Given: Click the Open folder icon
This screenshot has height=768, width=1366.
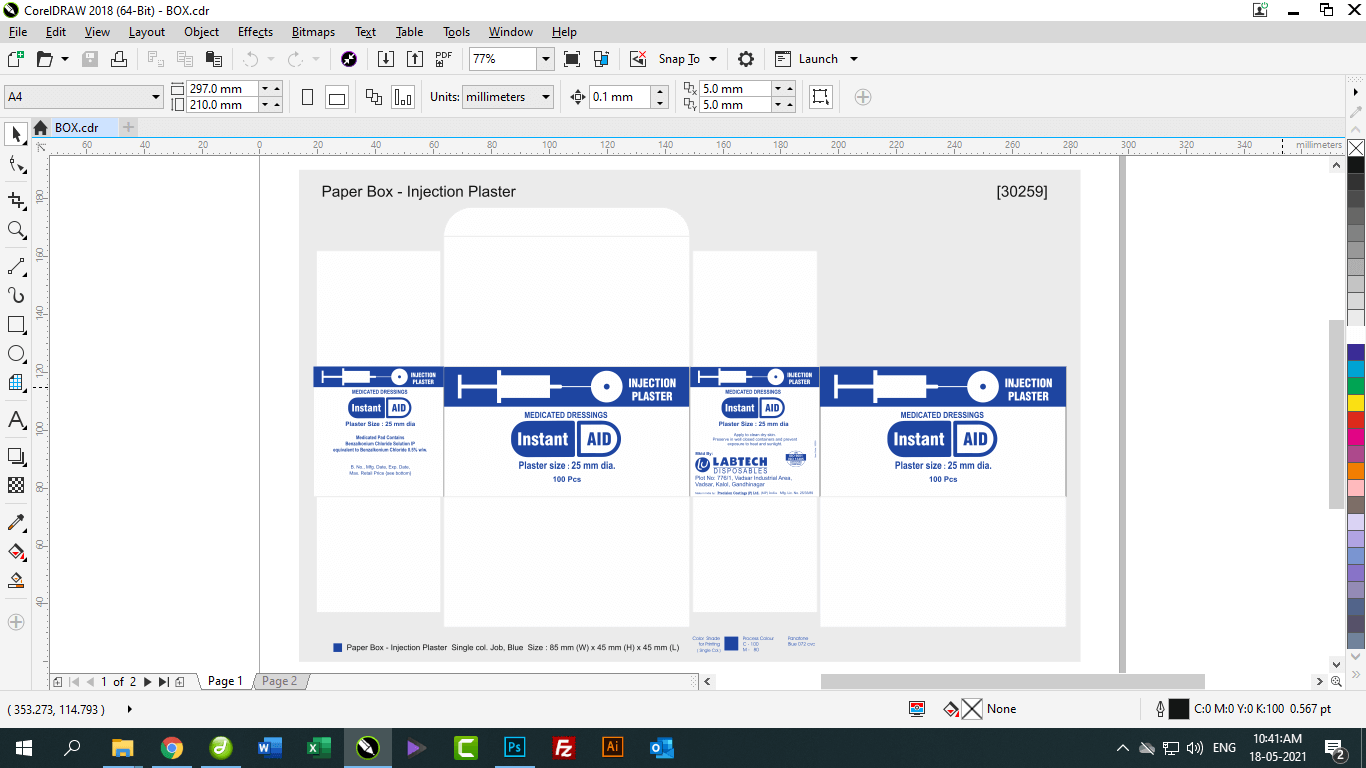Looking at the screenshot, I should (45, 59).
